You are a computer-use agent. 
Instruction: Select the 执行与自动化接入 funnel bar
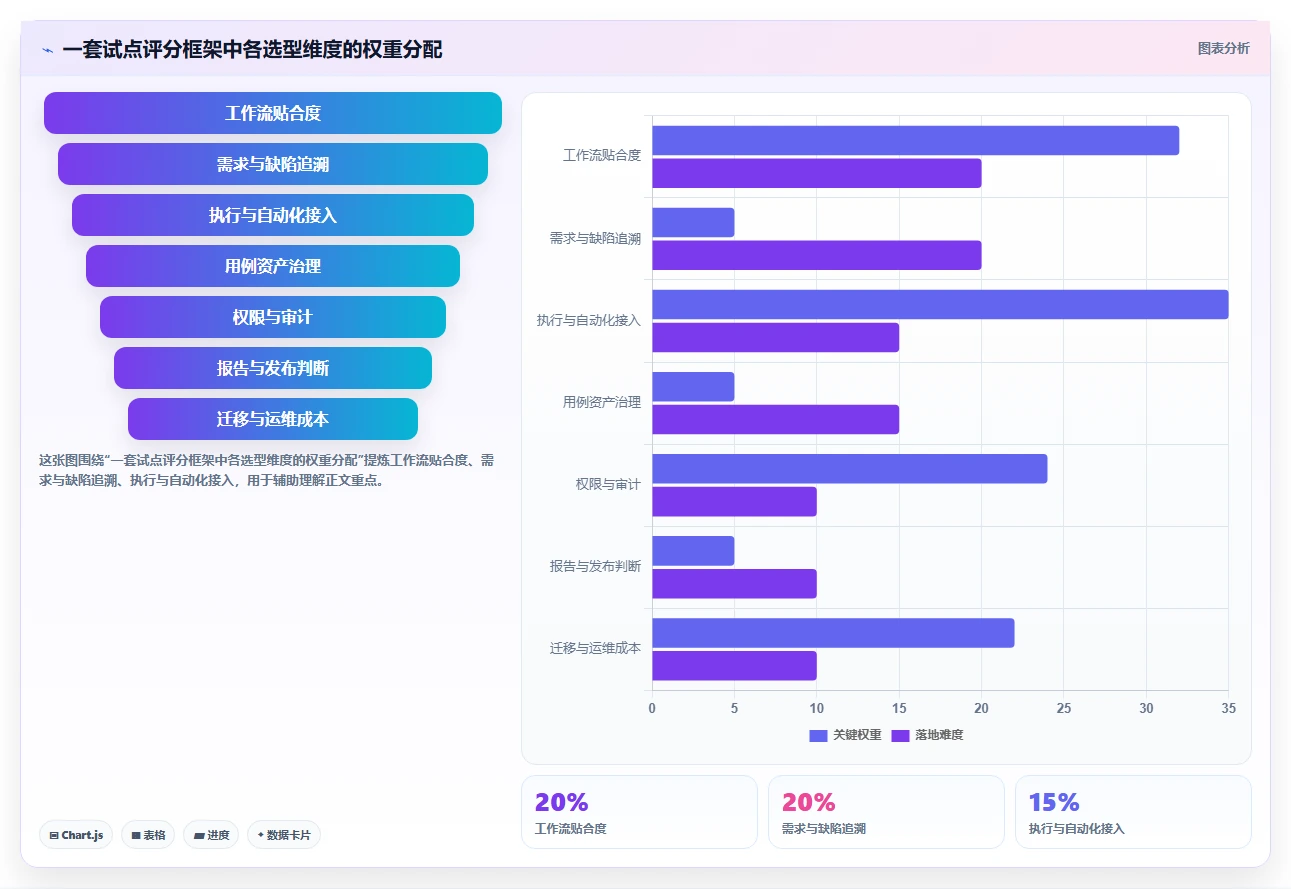[x=273, y=215]
